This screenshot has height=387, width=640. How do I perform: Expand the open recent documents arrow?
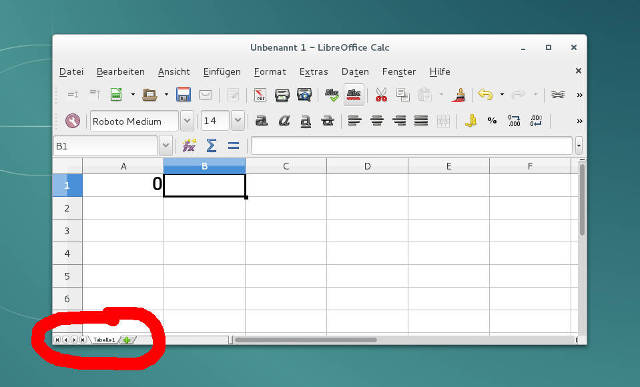tap(166, 95)
